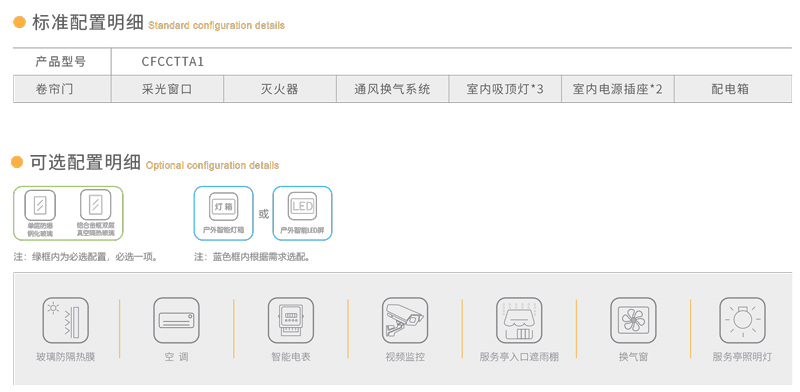This screenshot has width=800, height=392.
Task: Click the 采光窗口 table cell
Action: 167,89
